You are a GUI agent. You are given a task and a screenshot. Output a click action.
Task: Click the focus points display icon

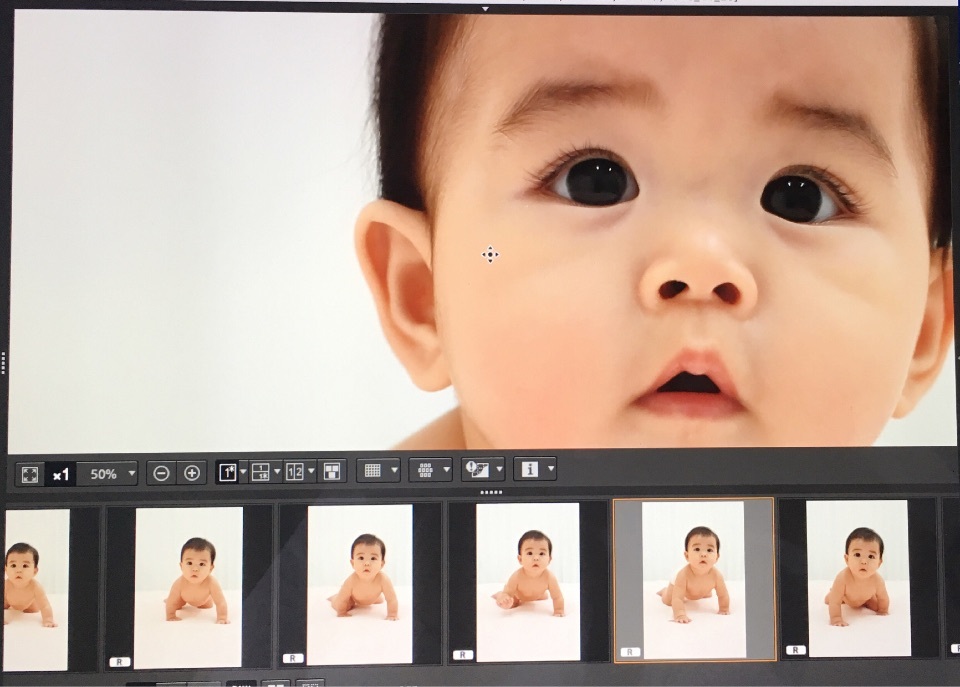coord(425,470)
